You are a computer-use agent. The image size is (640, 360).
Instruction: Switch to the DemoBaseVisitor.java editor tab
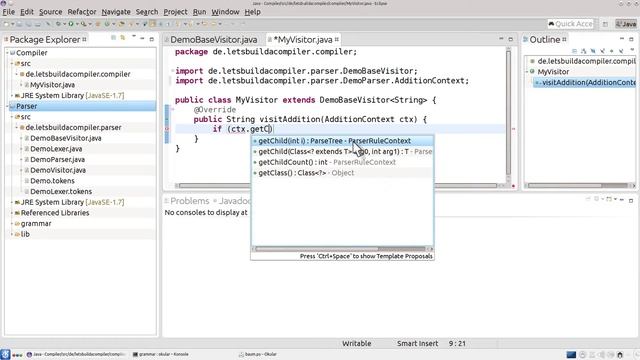pos(213,40)
